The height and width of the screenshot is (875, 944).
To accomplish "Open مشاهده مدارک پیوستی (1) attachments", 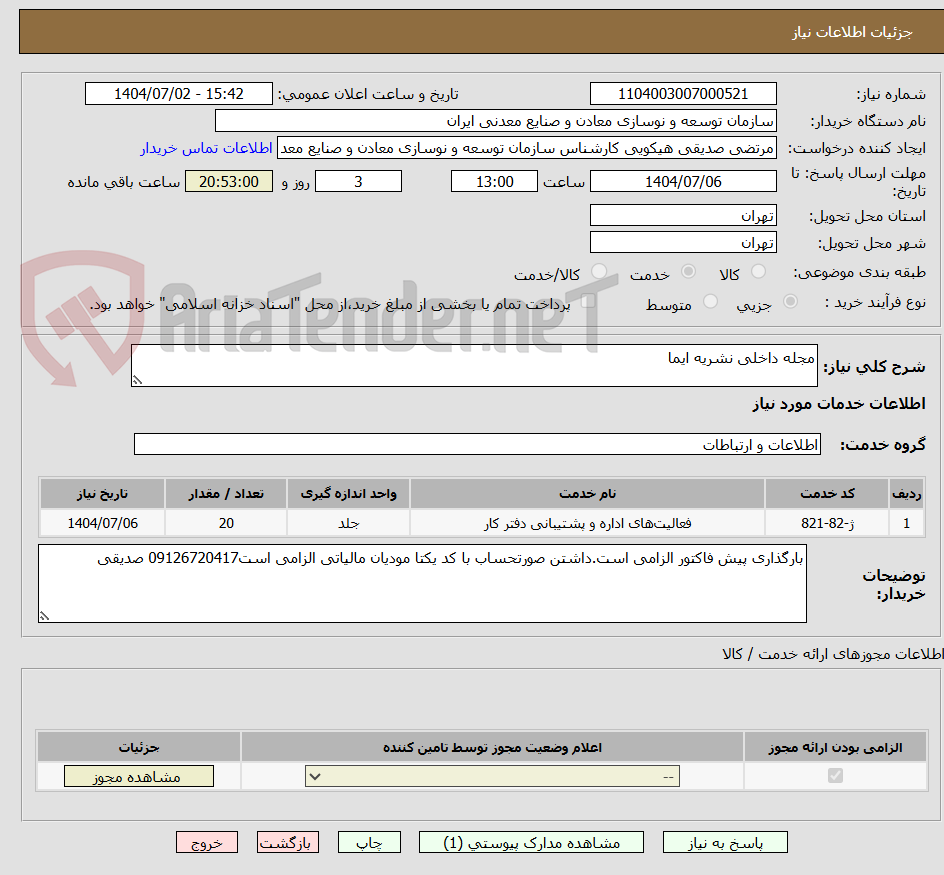I will point(531,842).
